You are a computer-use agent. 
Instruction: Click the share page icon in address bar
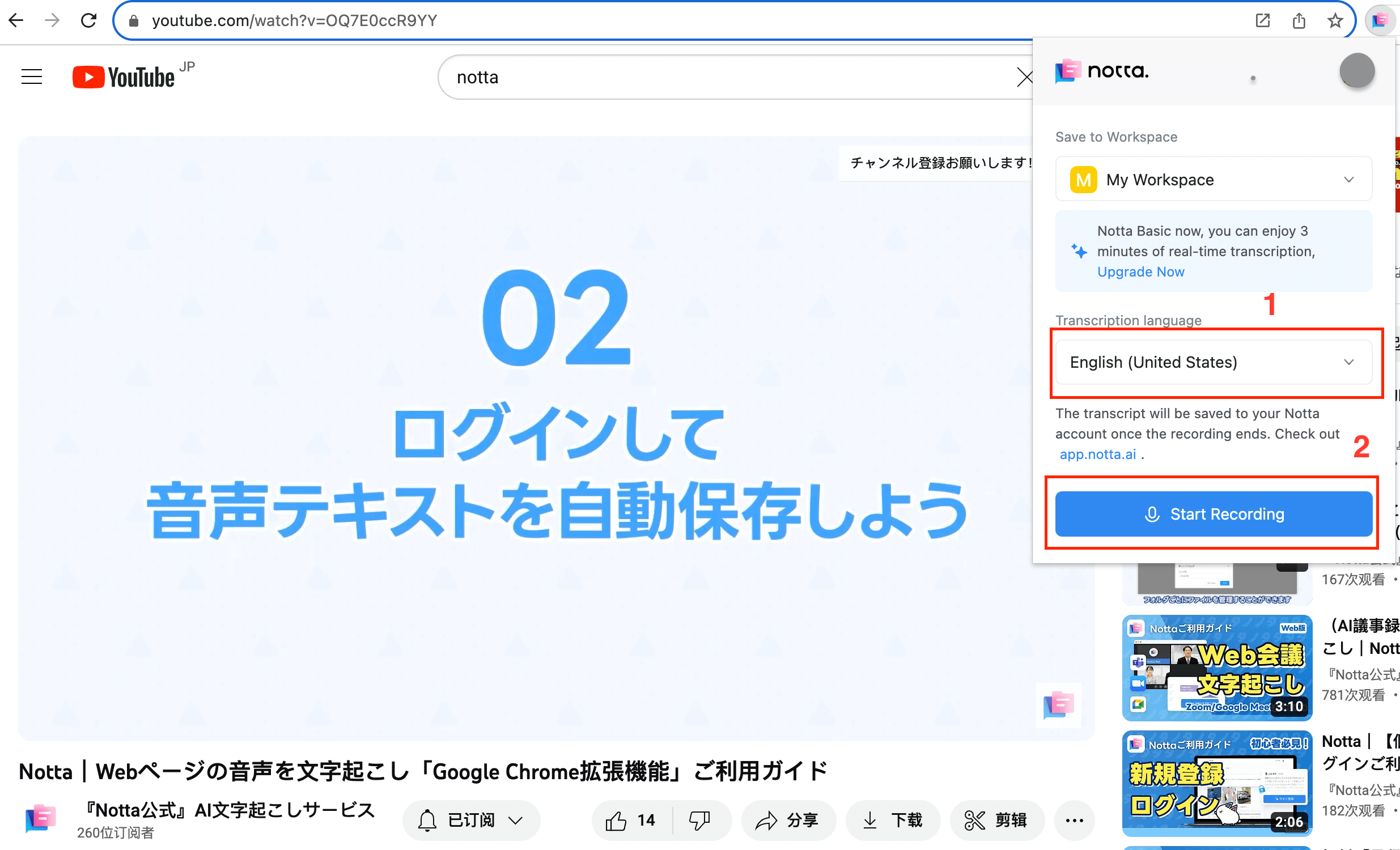[1299, 21]
